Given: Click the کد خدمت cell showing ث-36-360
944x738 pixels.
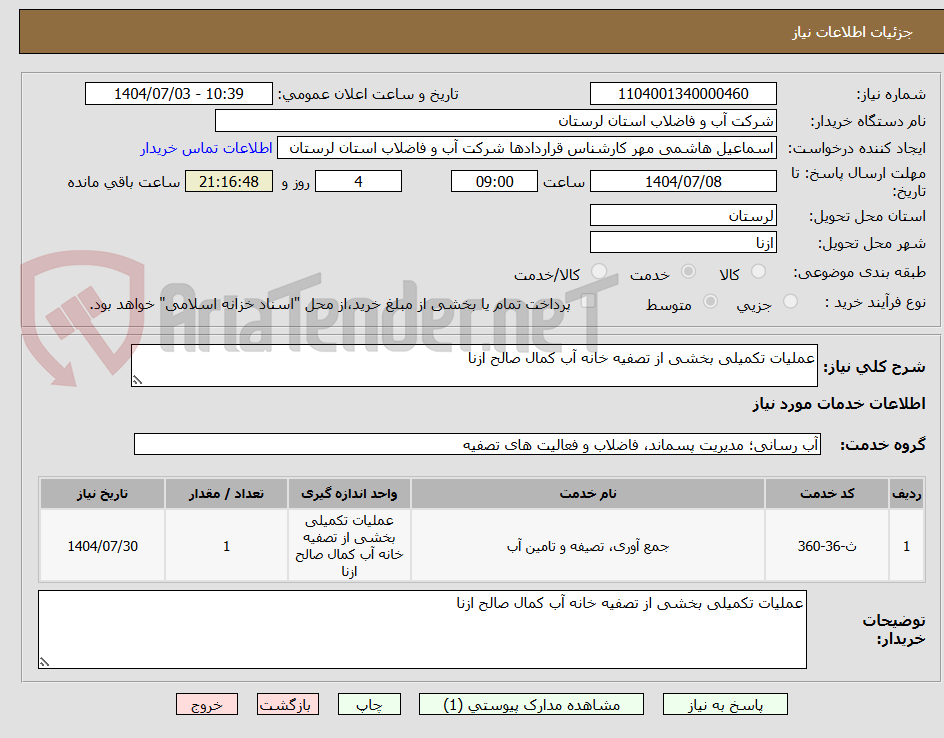Looking at the screenshot, I should pos(827,545).
